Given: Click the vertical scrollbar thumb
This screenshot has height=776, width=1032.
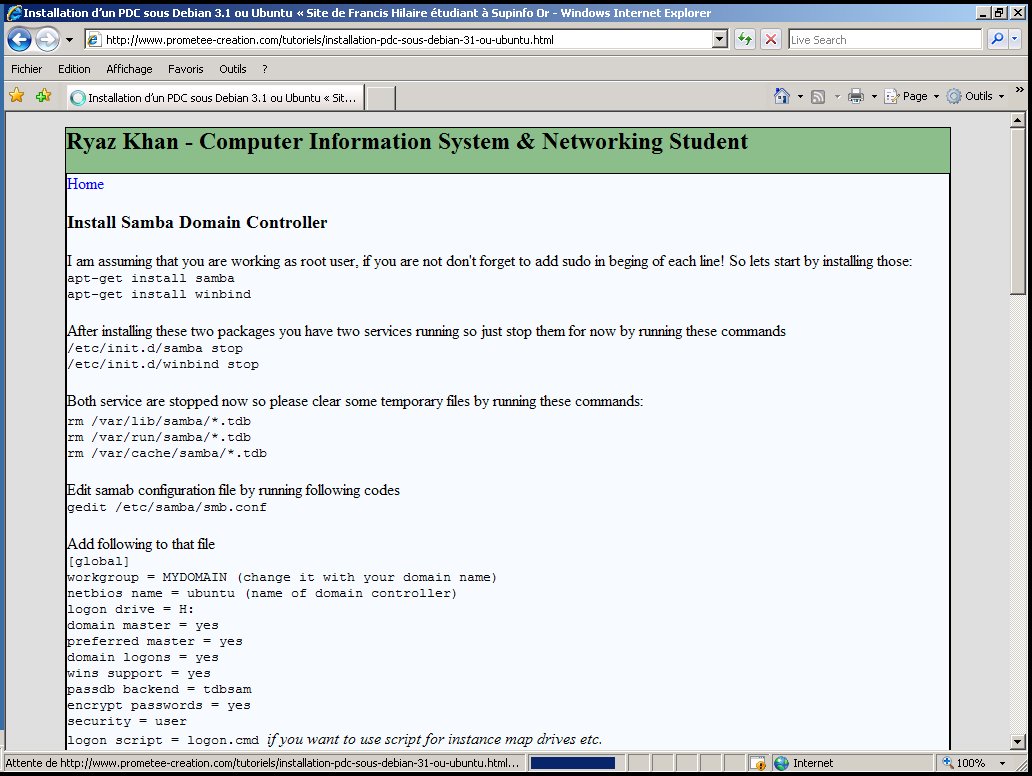Looking at the screenshot, I should (1018, 211).
